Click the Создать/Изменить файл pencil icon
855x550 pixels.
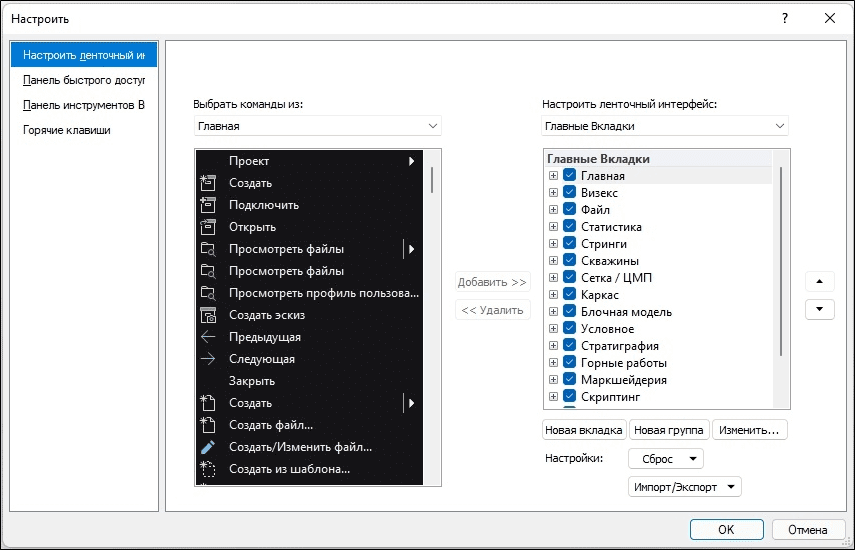[x=208, y=447]
